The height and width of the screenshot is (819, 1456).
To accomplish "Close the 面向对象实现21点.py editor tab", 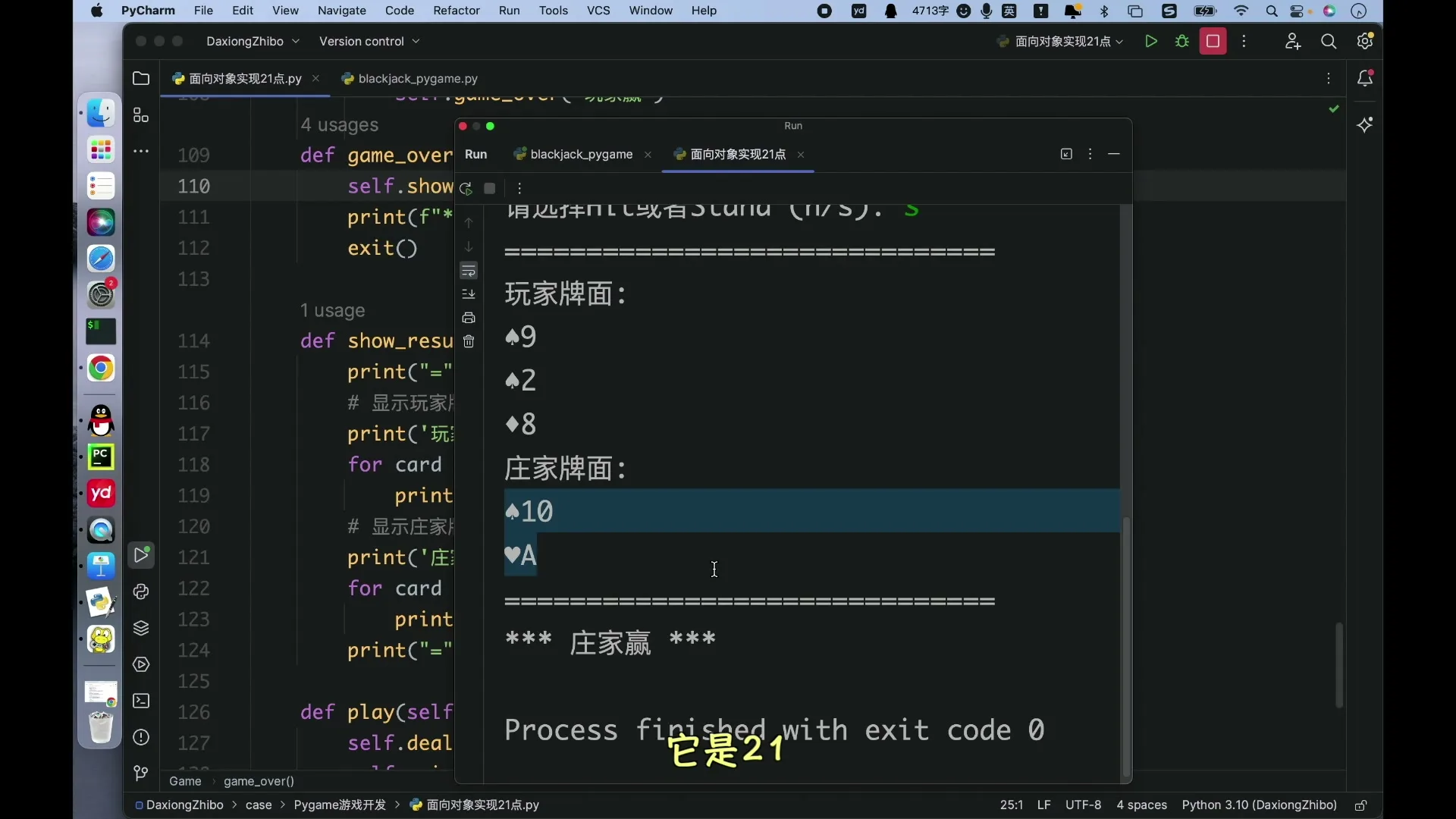I will coord(315,78).
